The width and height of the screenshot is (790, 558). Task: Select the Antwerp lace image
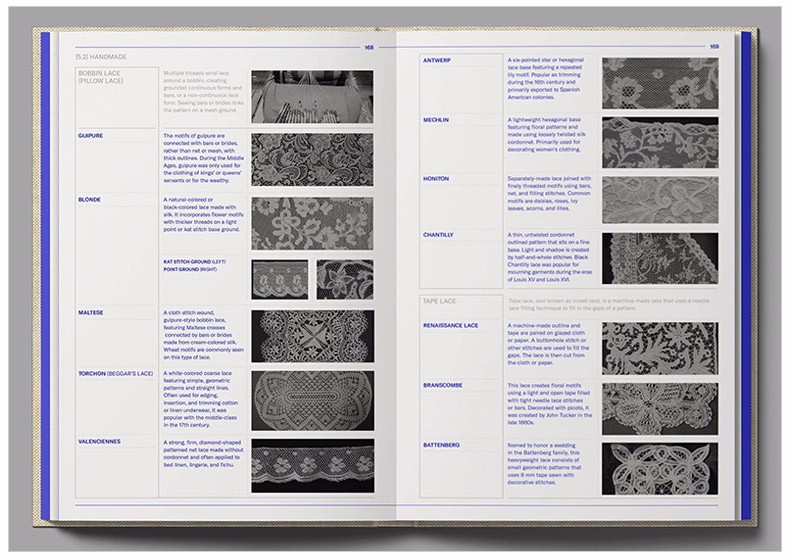point(659,82)
